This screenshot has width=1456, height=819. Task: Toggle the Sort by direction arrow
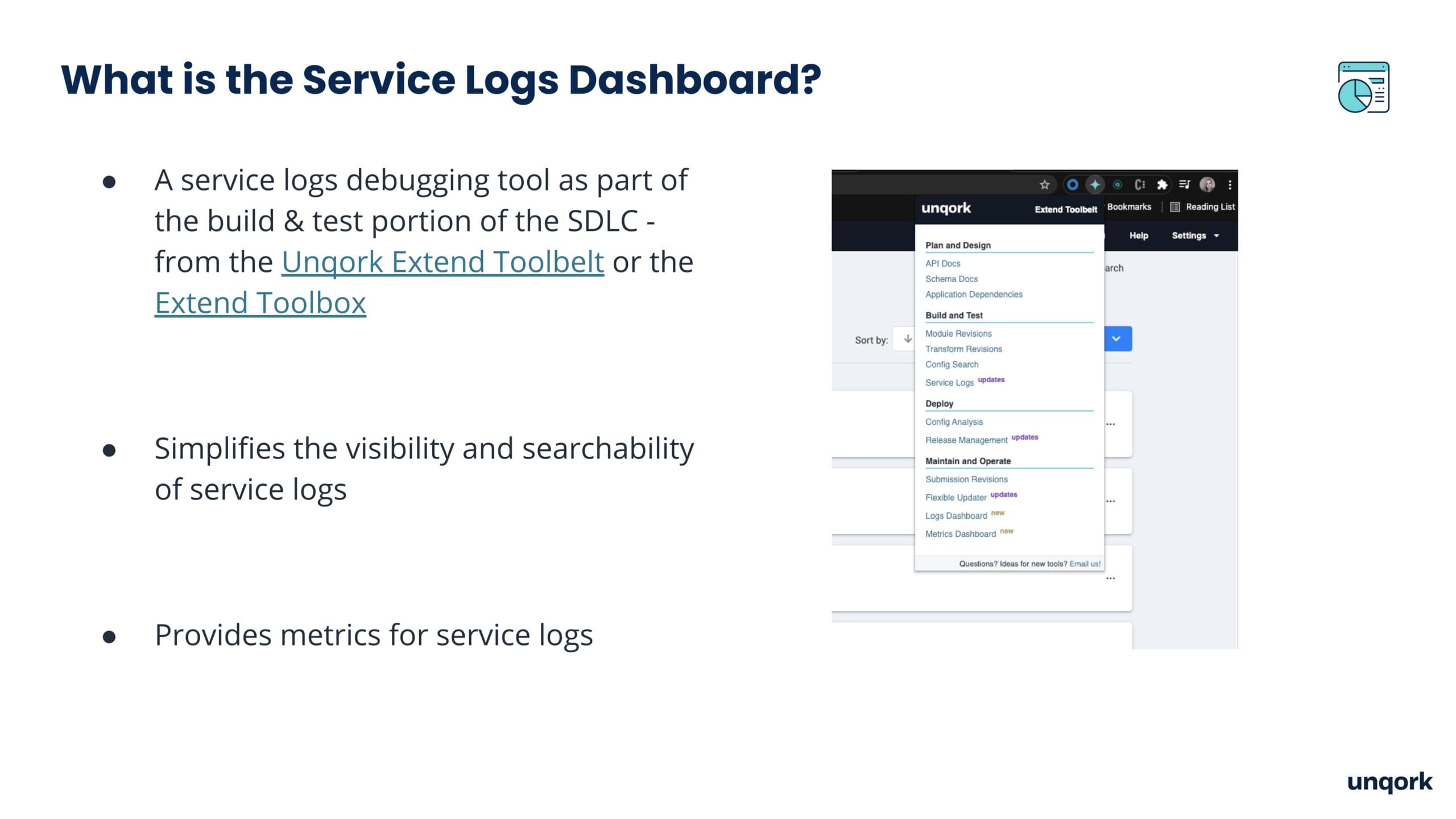click(x=908, y=339)
